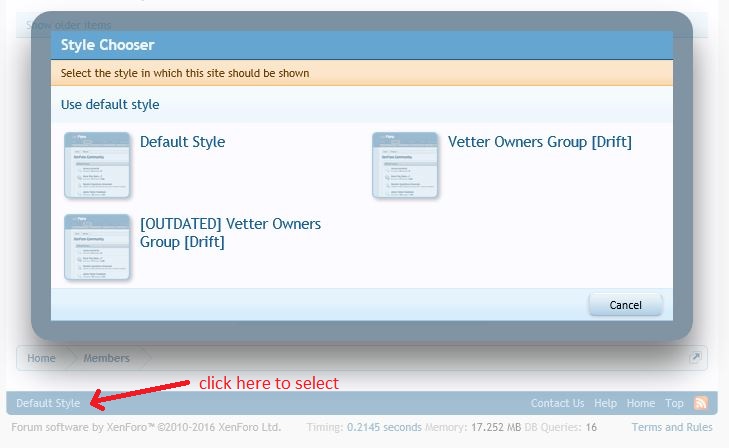Jump to Top via footer link
This screenshot has height=448, width=729.
pos(674,403)
